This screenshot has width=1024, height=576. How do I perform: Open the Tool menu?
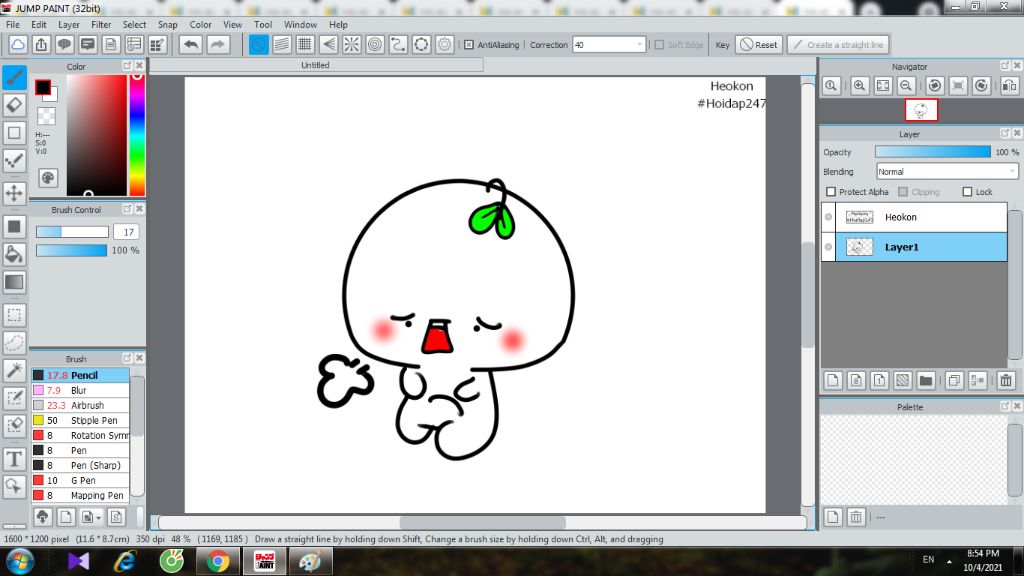263,24
